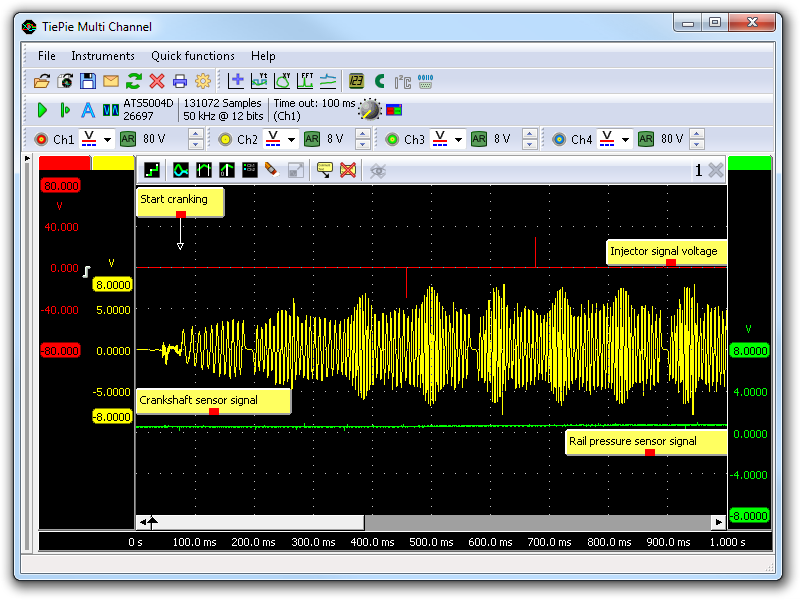This screenshot has height=600, width=800.
Task: Toggle Ch3 green channel indicator
Action: click(x=392, y=139)
